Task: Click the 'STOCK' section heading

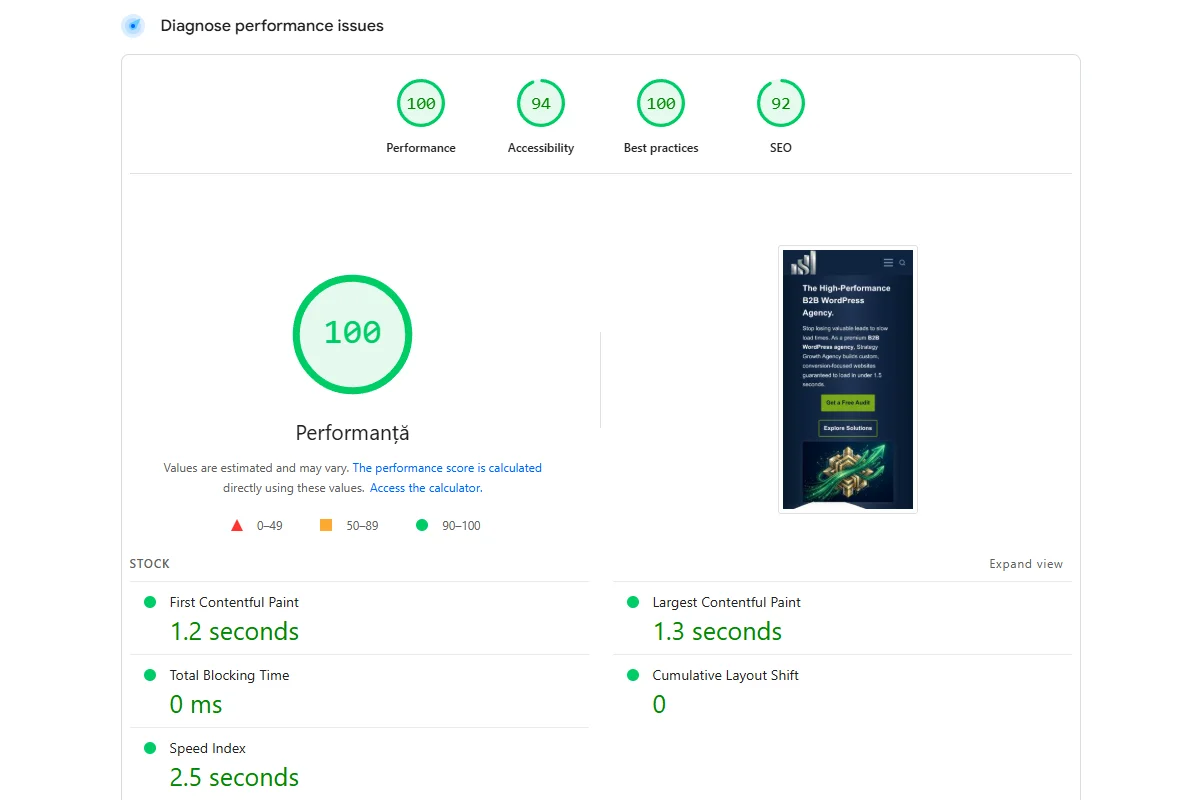Action: coord(150,564)
